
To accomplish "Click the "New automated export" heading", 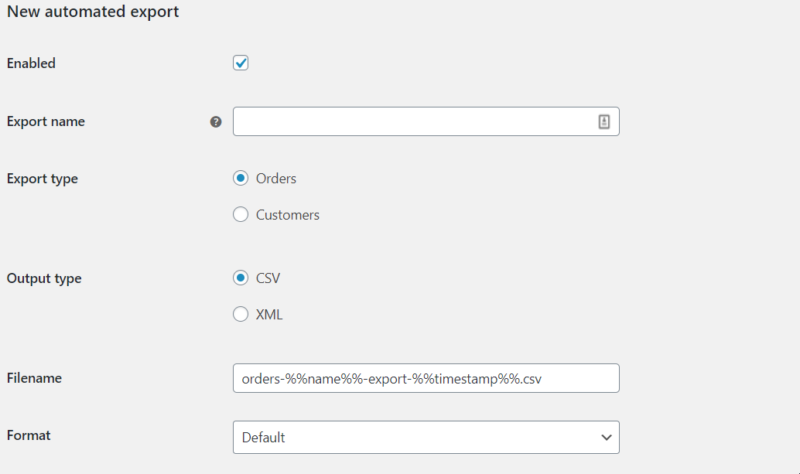I will click(x=93, y=12).
